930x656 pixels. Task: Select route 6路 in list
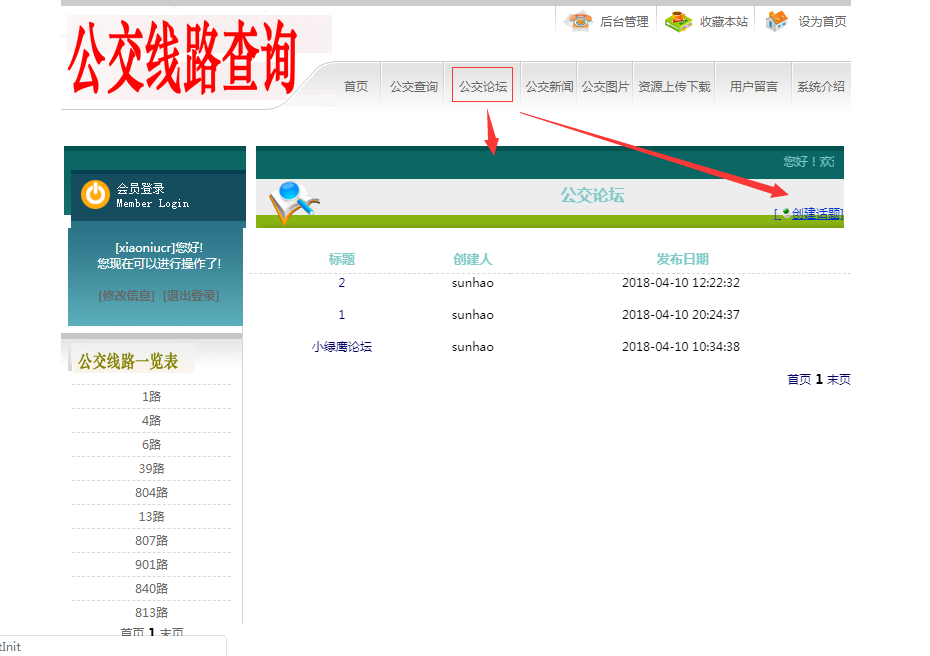click(x=151, y=445)
